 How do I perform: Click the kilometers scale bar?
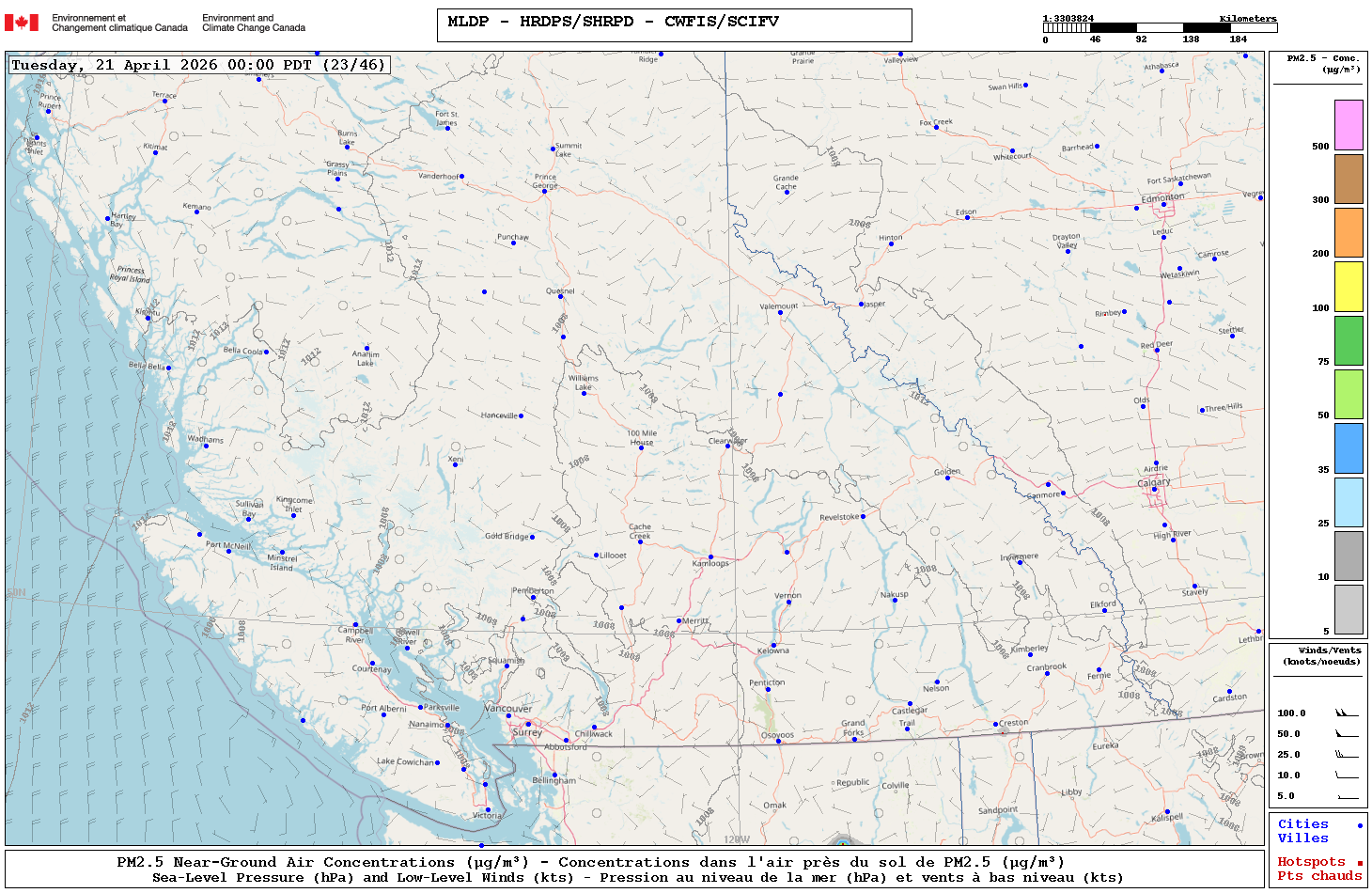pos(1160,28)
